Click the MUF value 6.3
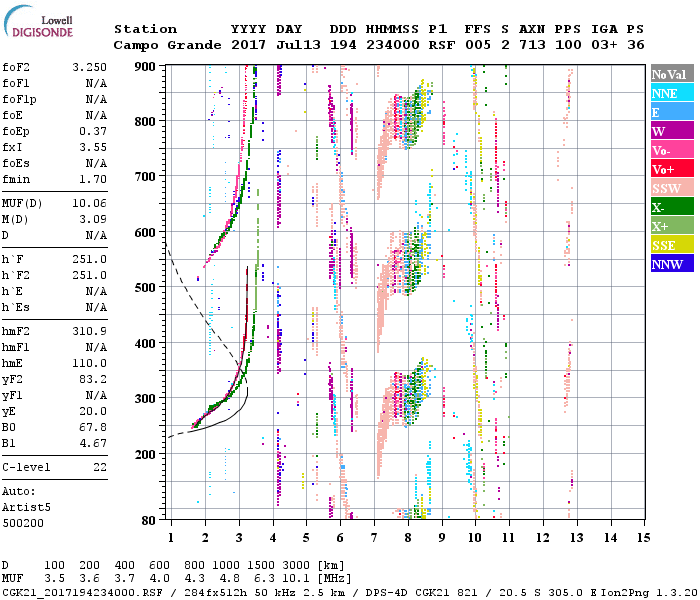Screen dimensions: 700x600 [x=264, y=579]
